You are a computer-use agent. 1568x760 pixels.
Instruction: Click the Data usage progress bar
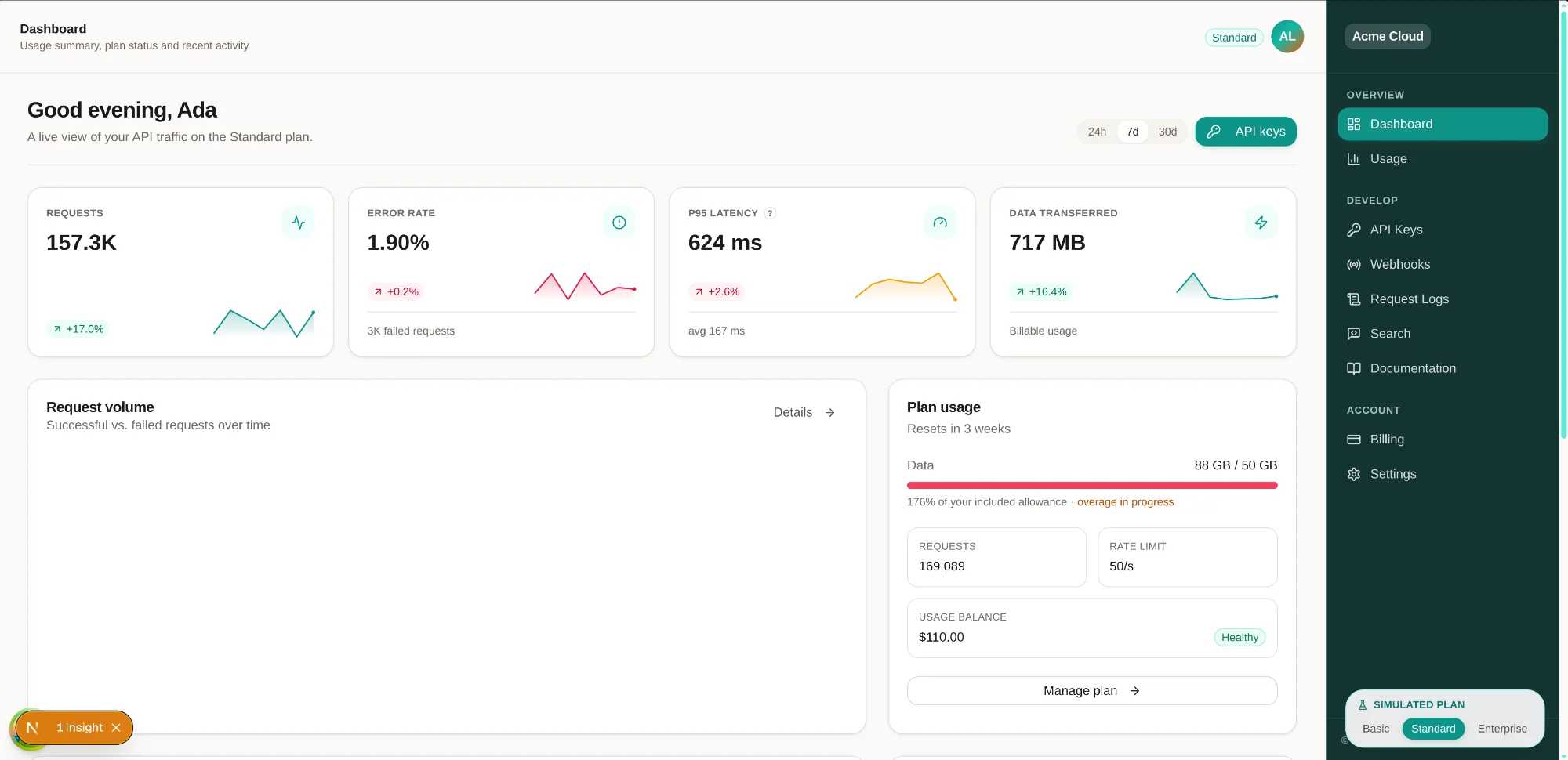1092,486
